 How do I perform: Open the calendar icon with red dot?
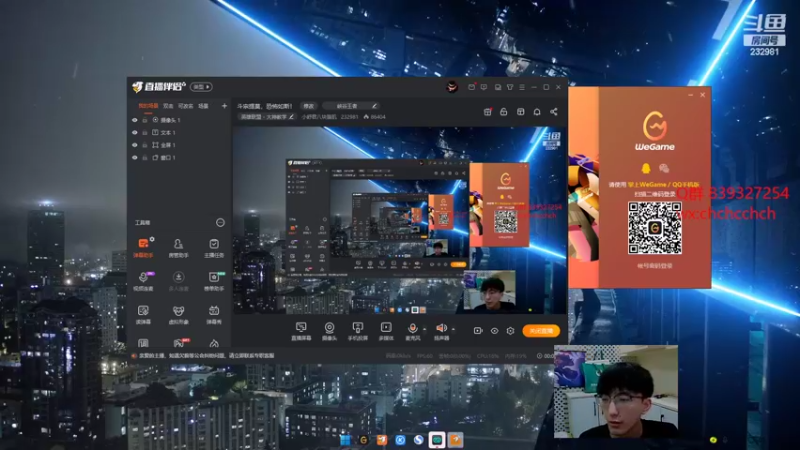(x=488, y=112)
